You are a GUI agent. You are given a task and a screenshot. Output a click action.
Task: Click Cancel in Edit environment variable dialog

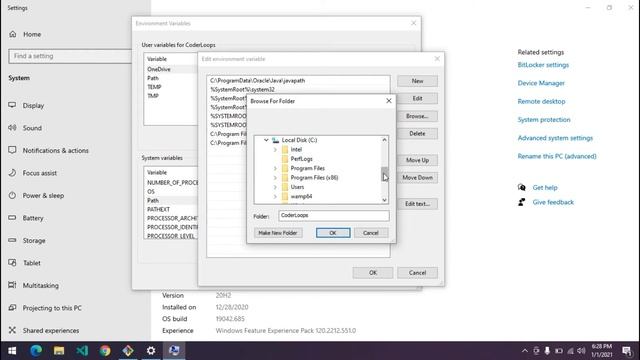417,273
